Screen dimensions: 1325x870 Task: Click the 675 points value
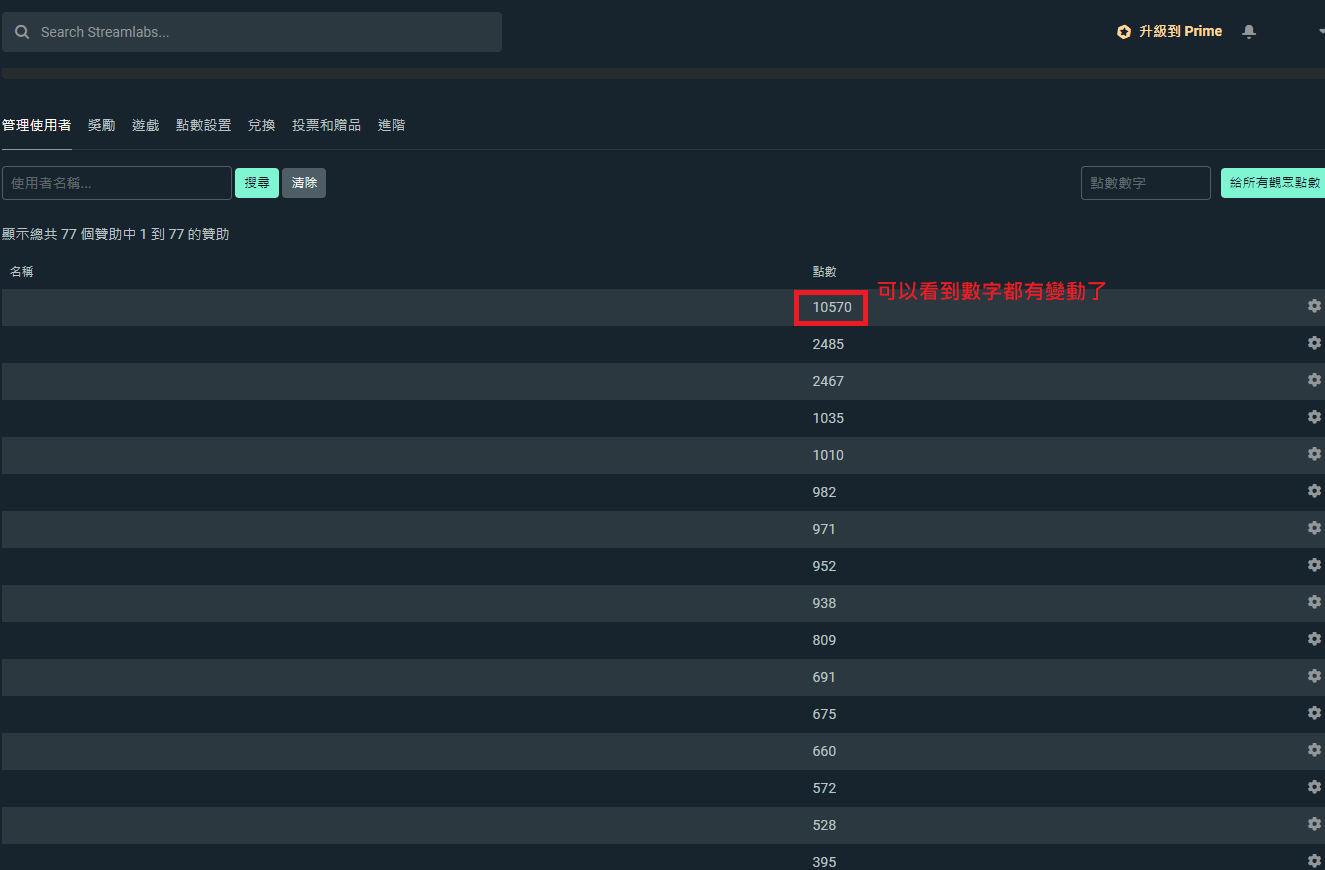tap(824, 714)
